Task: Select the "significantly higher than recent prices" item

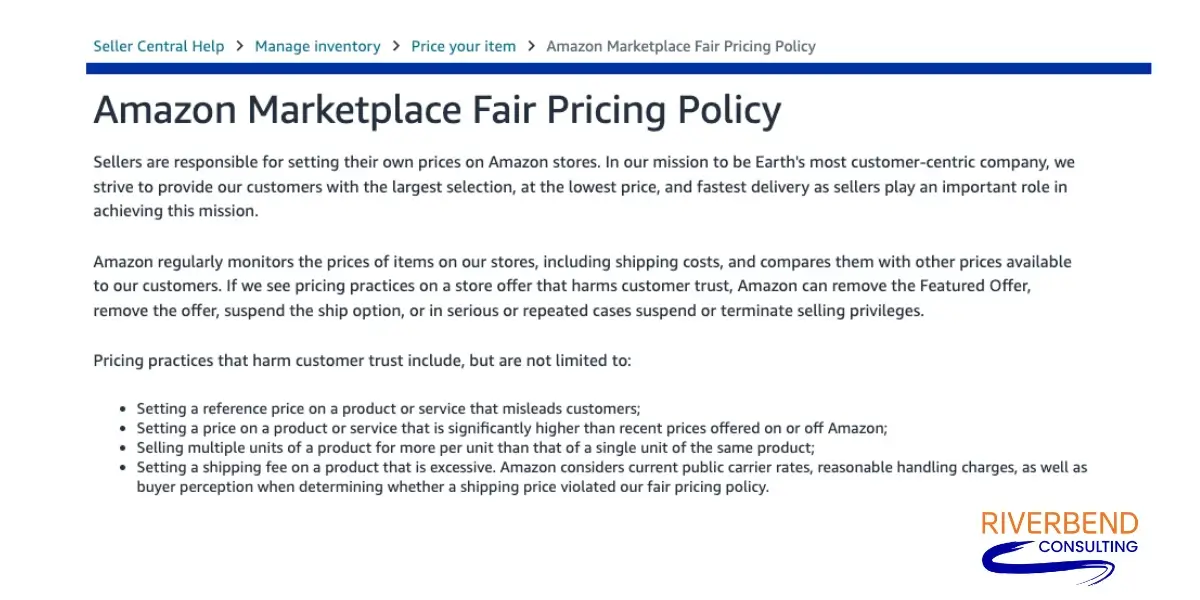Action: [x=512, y=428]
